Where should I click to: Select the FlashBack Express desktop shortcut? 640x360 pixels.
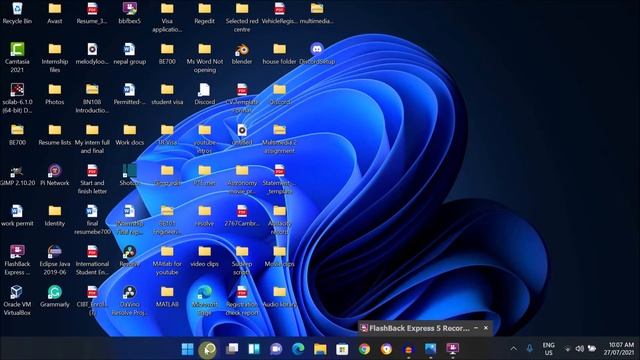[x=17, y=260]
